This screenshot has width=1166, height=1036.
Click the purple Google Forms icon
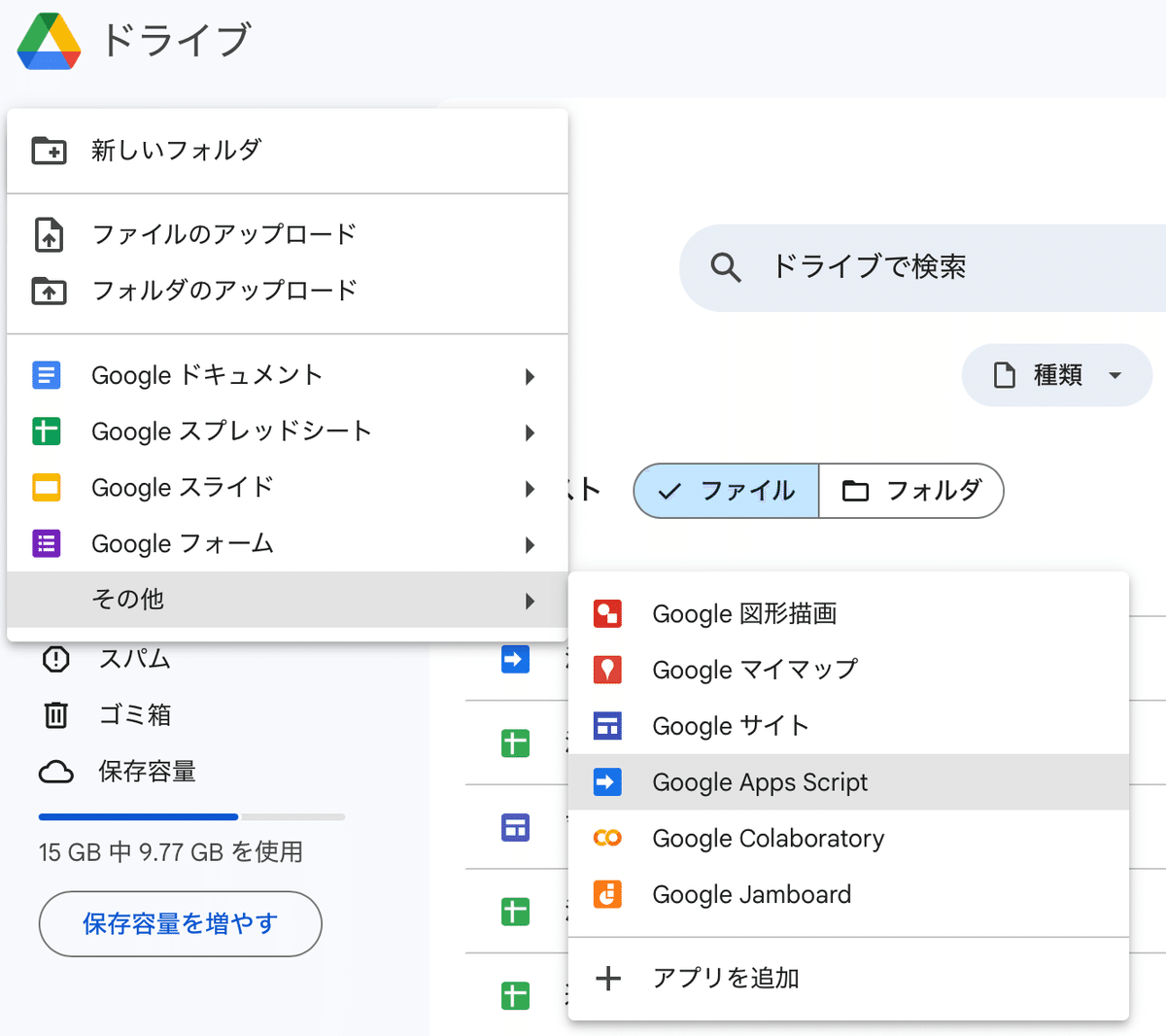(47, 543)
